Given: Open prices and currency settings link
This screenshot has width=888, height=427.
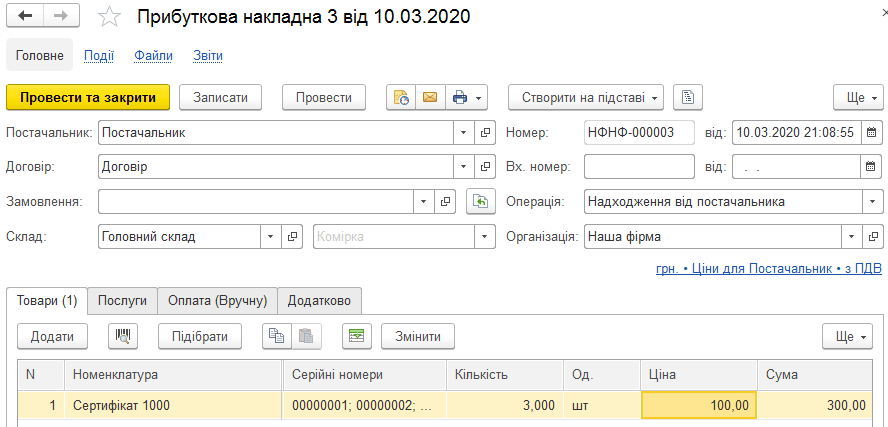Looking at the screenshot, I should pos(769,269).
